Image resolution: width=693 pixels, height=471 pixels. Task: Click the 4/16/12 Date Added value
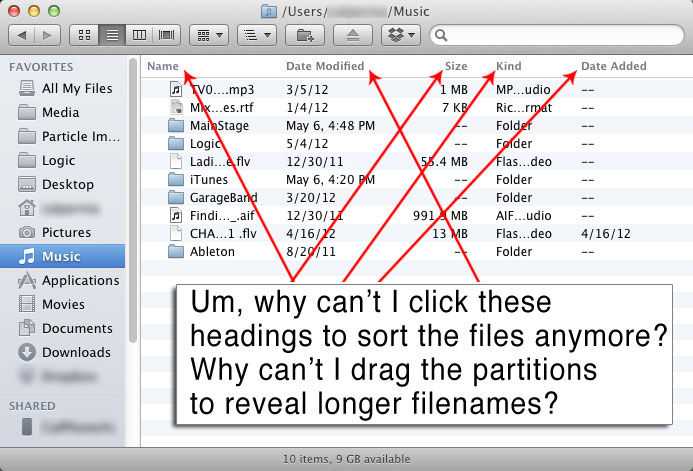click(606, 233)
